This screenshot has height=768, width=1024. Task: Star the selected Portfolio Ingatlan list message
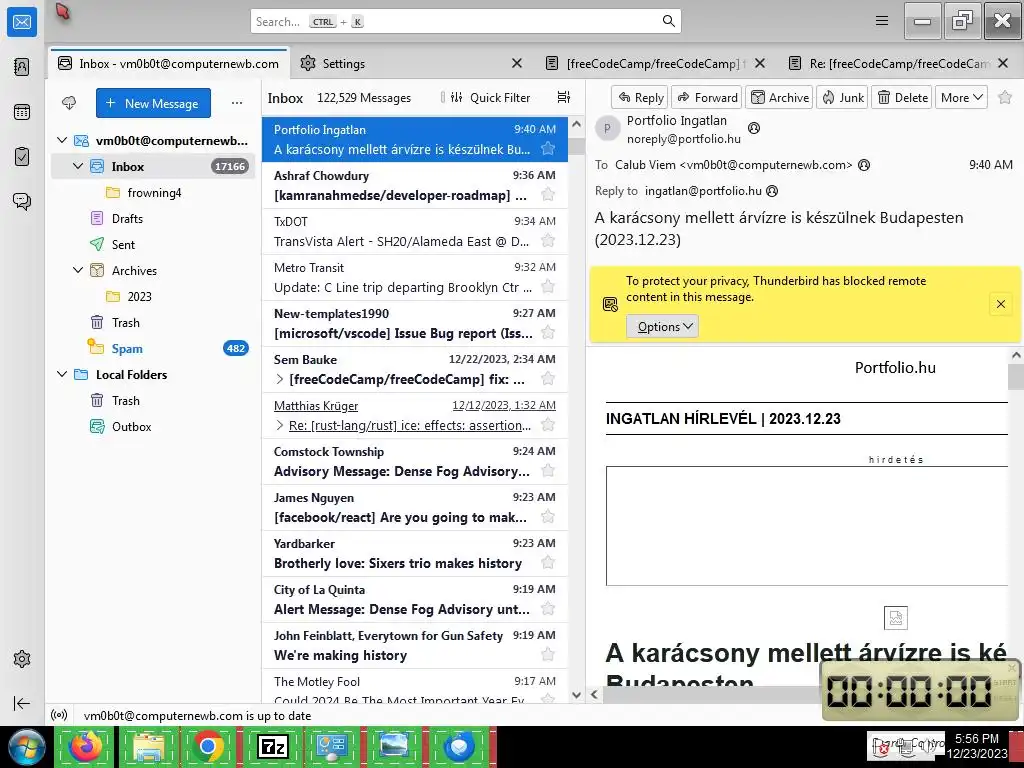point(548,149)
